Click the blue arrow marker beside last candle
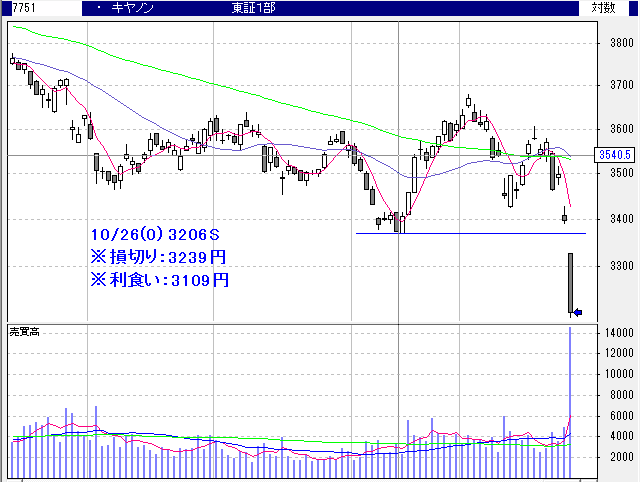The image size is (640, 482). [577, 311]
